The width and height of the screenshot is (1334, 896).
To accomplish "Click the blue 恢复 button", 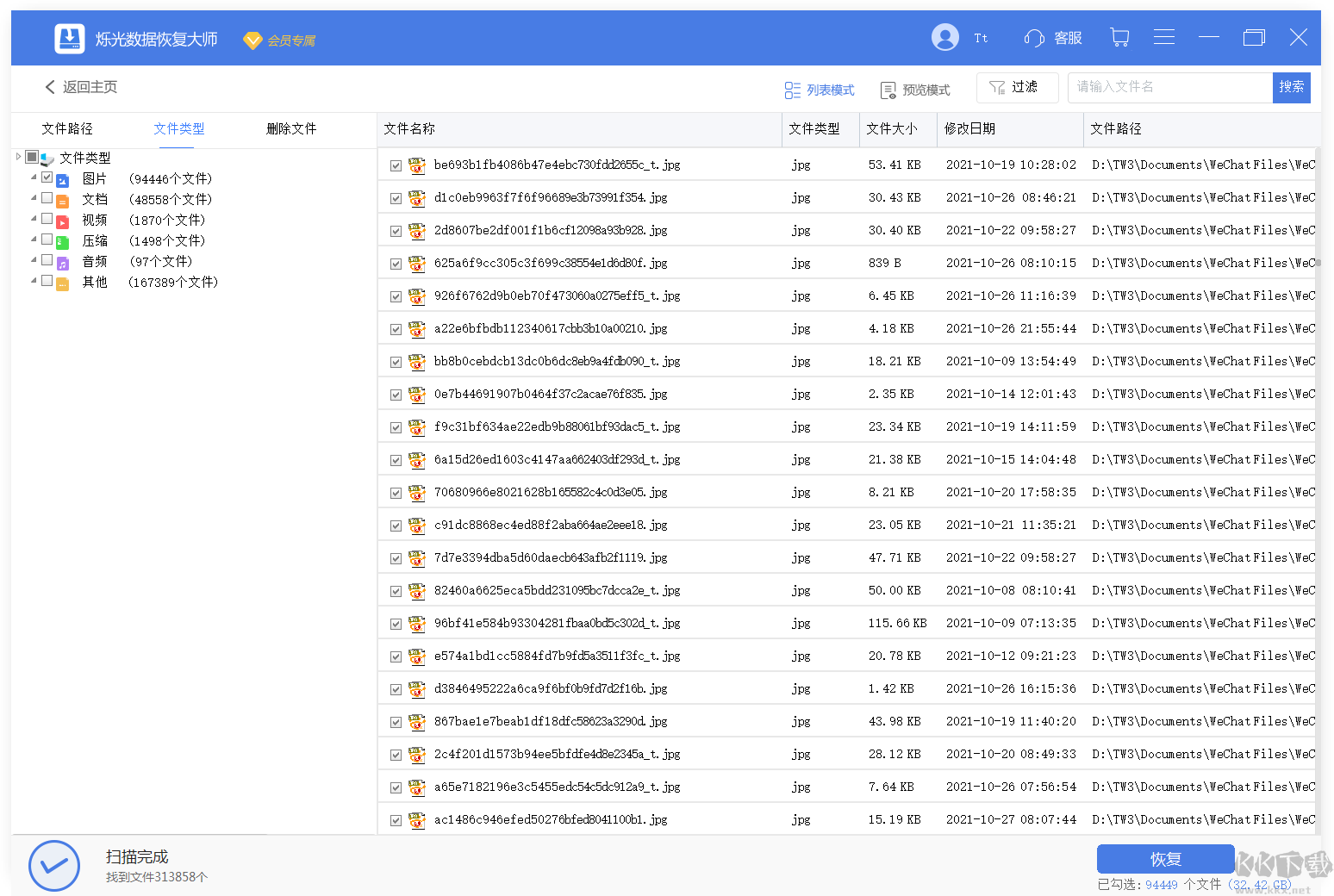I will click(x=1165, y=859).
